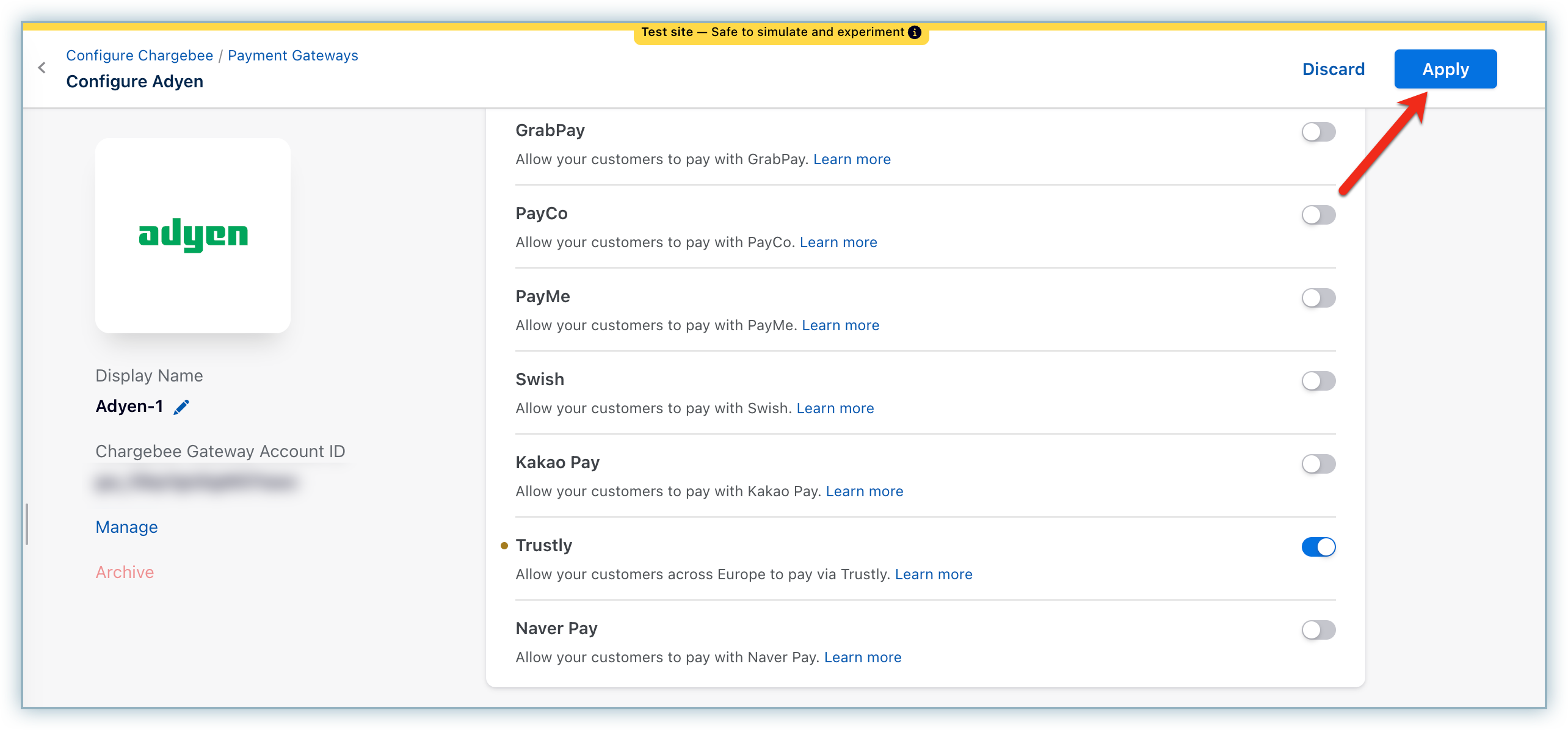Open Trustly Learn more link

(x=934, y=574)
